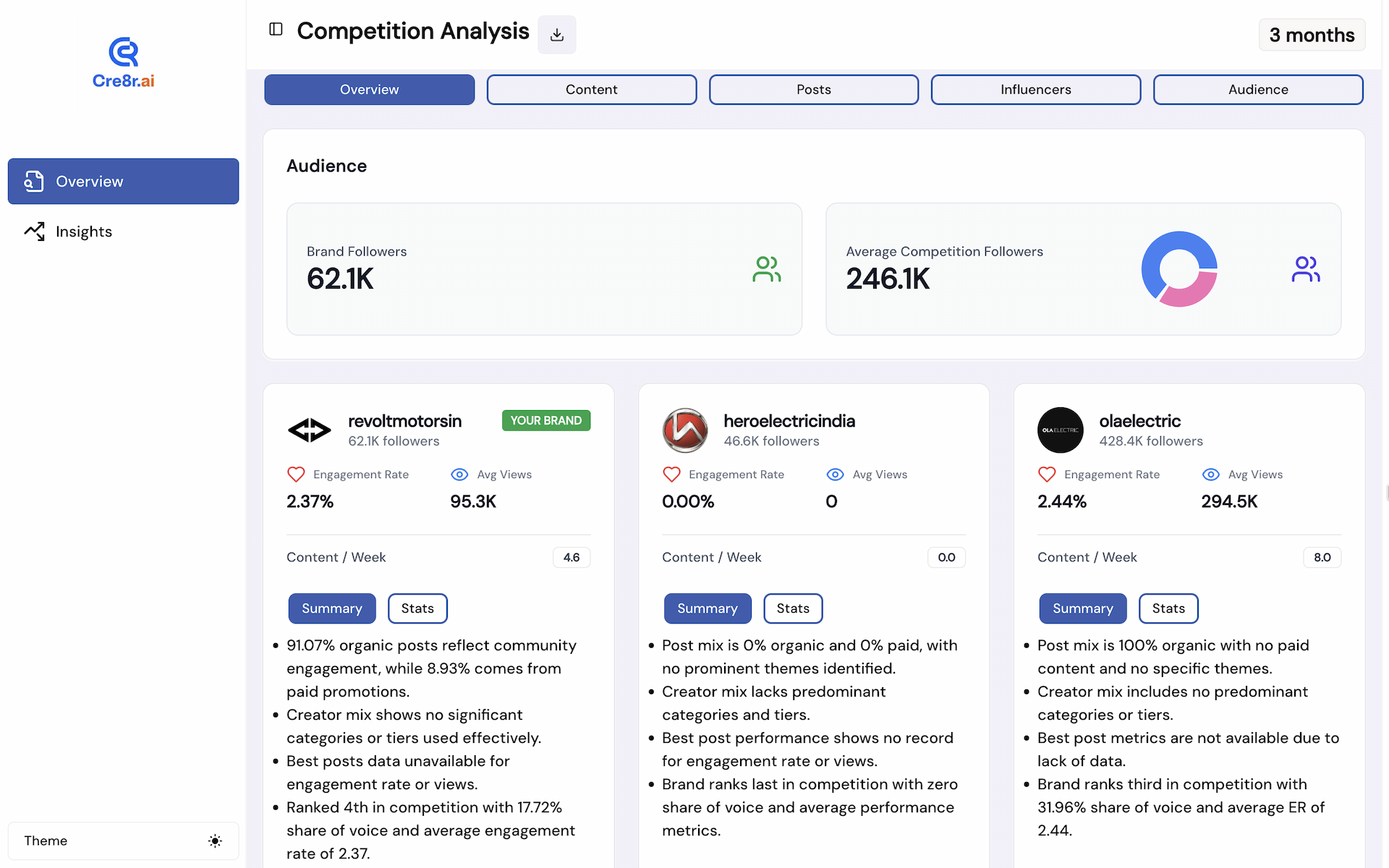Click the Overview document icon in sidebar
This screenshot has height=868, width=1389.
point(34,182)
